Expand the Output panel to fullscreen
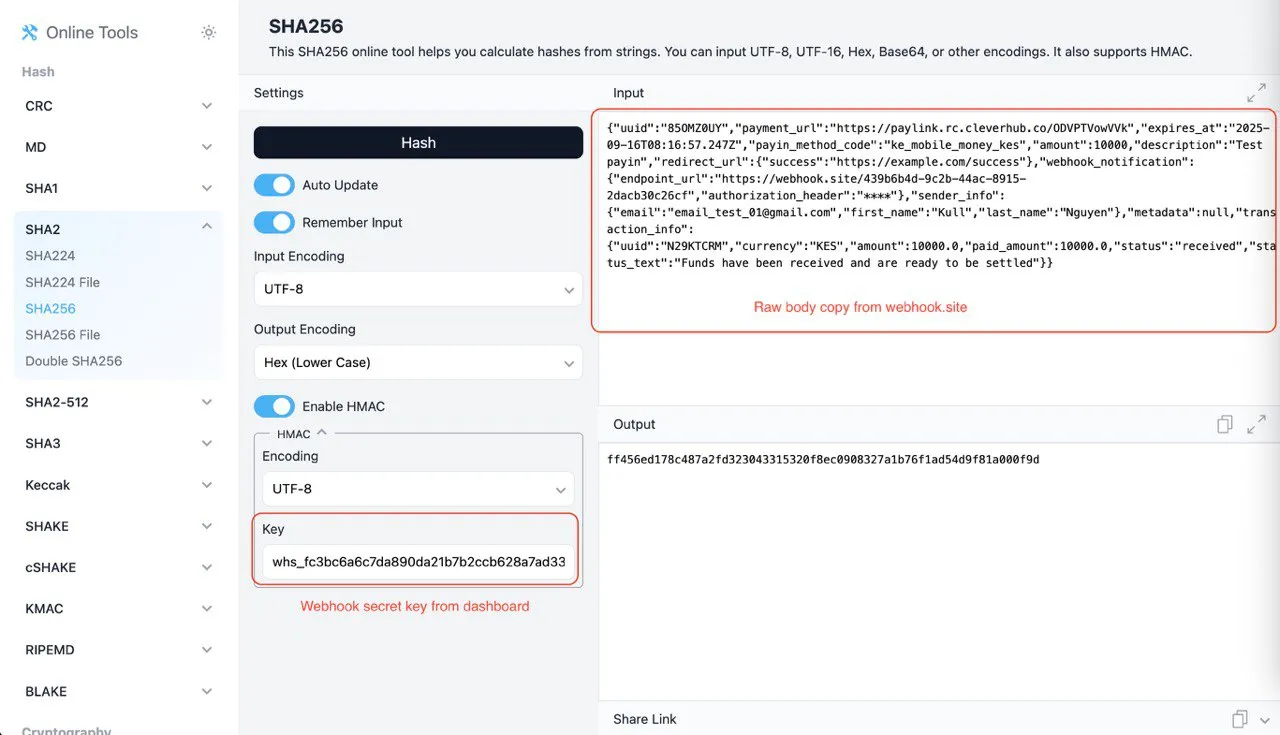This screenshot has height=735, width=1280. point(1256,424)
